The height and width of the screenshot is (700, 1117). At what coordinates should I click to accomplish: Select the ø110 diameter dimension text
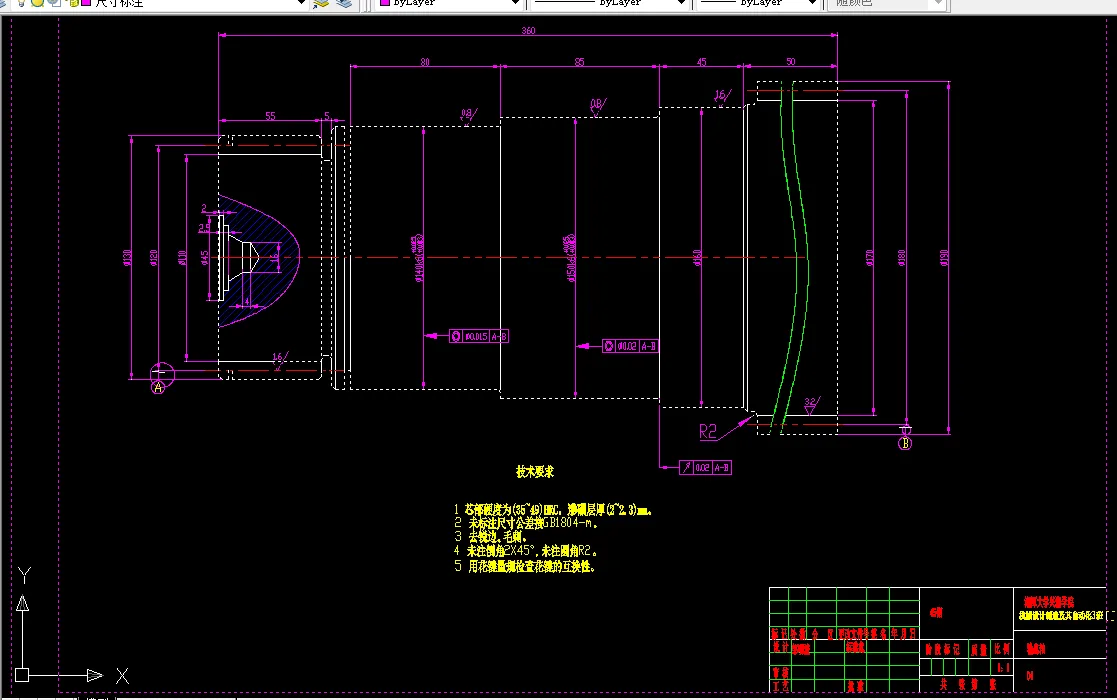182,257
